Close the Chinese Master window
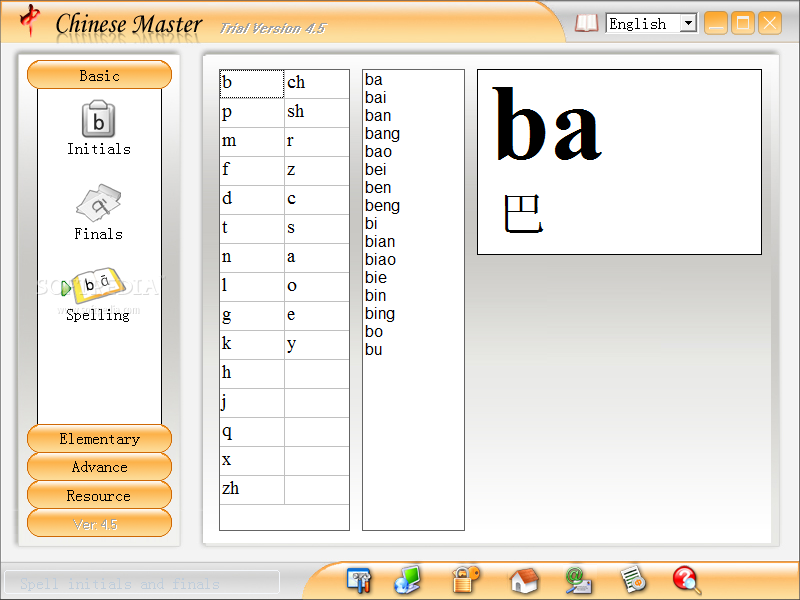Viewport: 800px width, 600px height. 770,23
